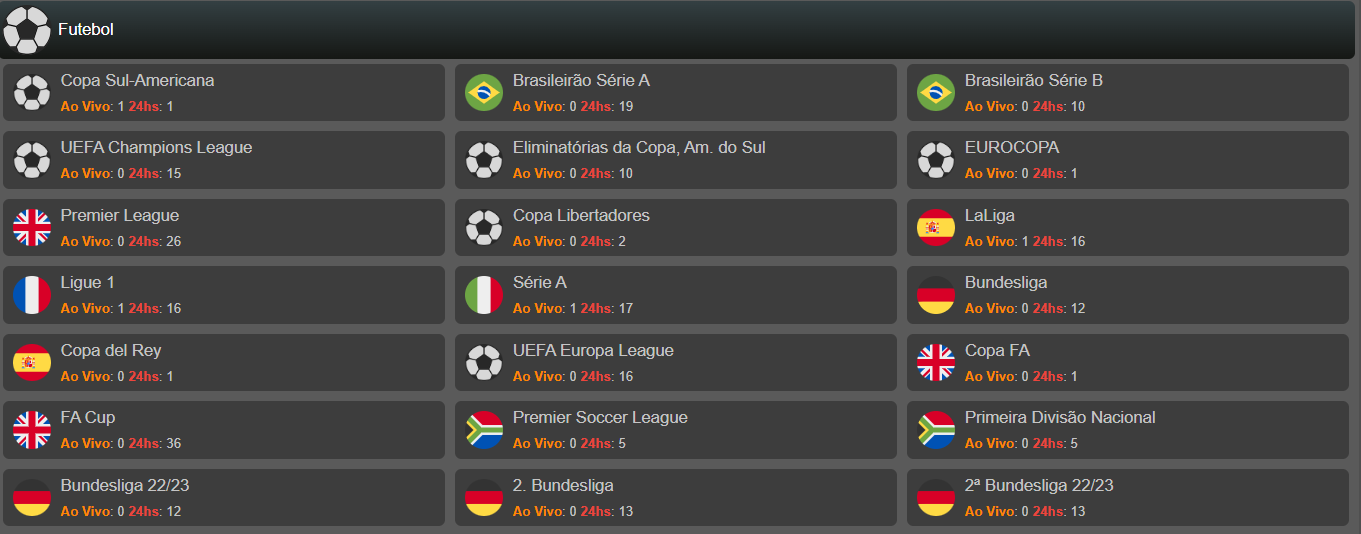Choose the FA Cup league card
This screenshot has height=534, width=1361.
(224, 430)
